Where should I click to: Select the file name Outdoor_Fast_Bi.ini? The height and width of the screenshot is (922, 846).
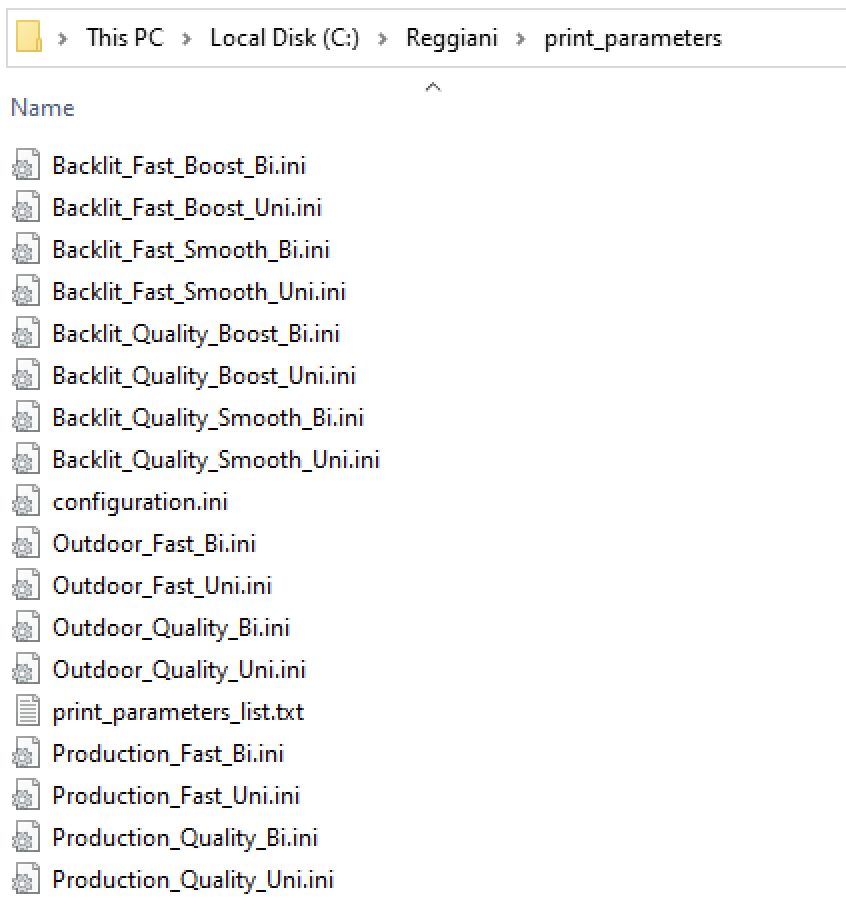154,544
